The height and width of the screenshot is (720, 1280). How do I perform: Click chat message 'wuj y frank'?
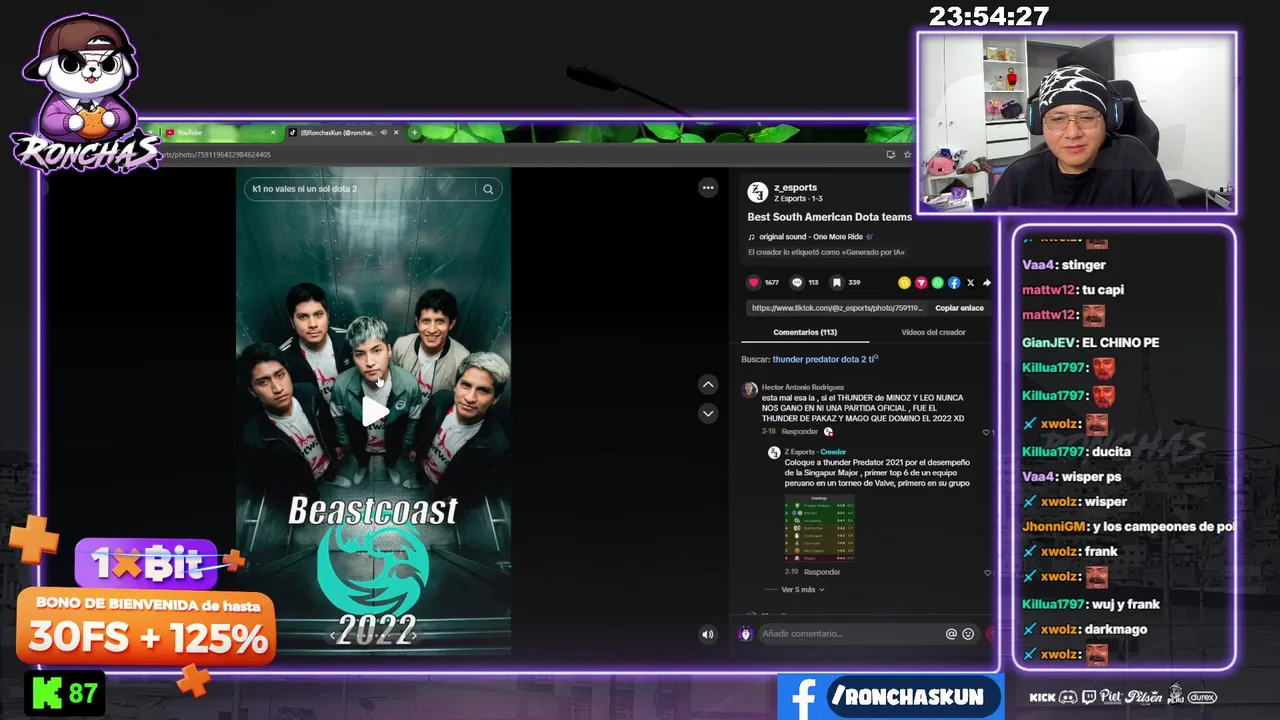pos(1125,604)
